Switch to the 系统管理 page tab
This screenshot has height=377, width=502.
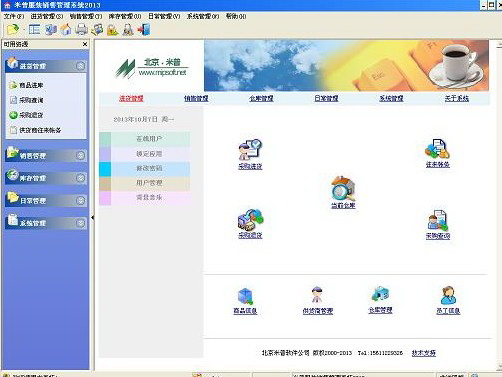pos(391,98)
